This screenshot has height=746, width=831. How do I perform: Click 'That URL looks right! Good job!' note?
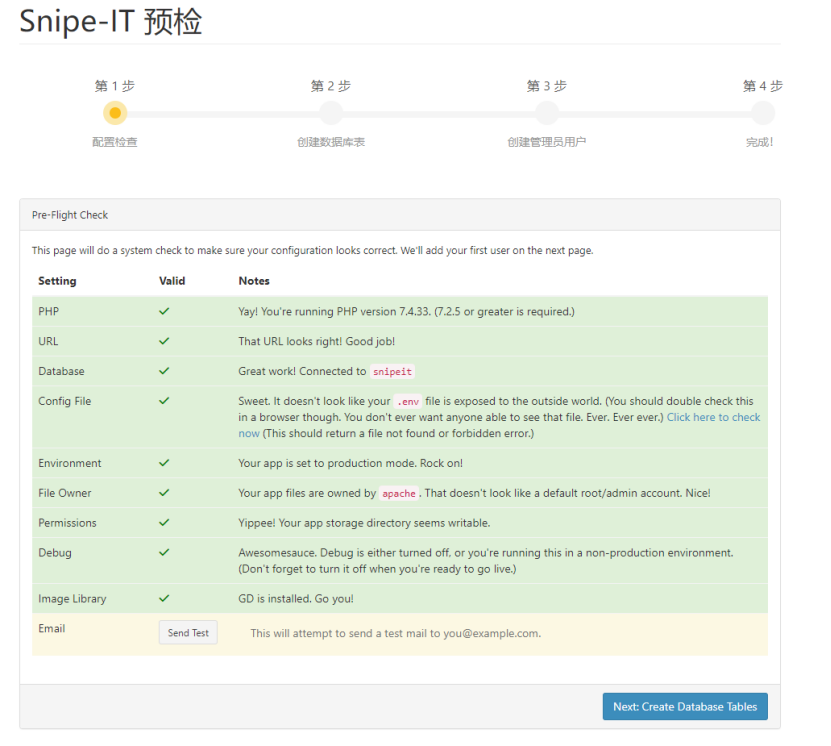click(316, 341)
